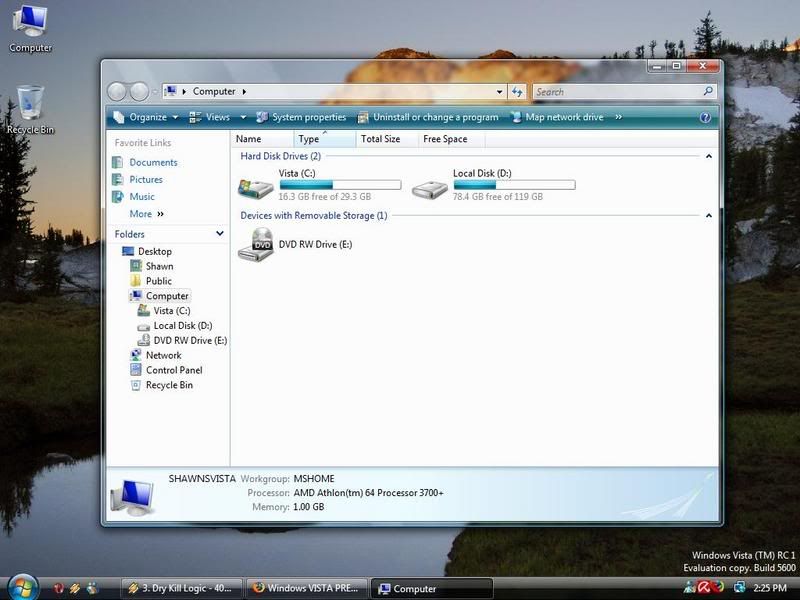The height and width of the screenshot is (600, 800).
Task: Collapse the Devices with Removable Storage group
Action: pos(709,216)
